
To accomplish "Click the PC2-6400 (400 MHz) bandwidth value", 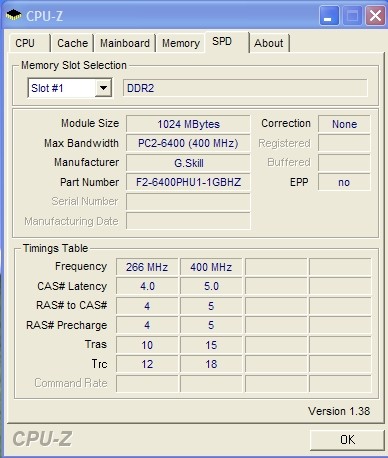I will pos(188,143).
